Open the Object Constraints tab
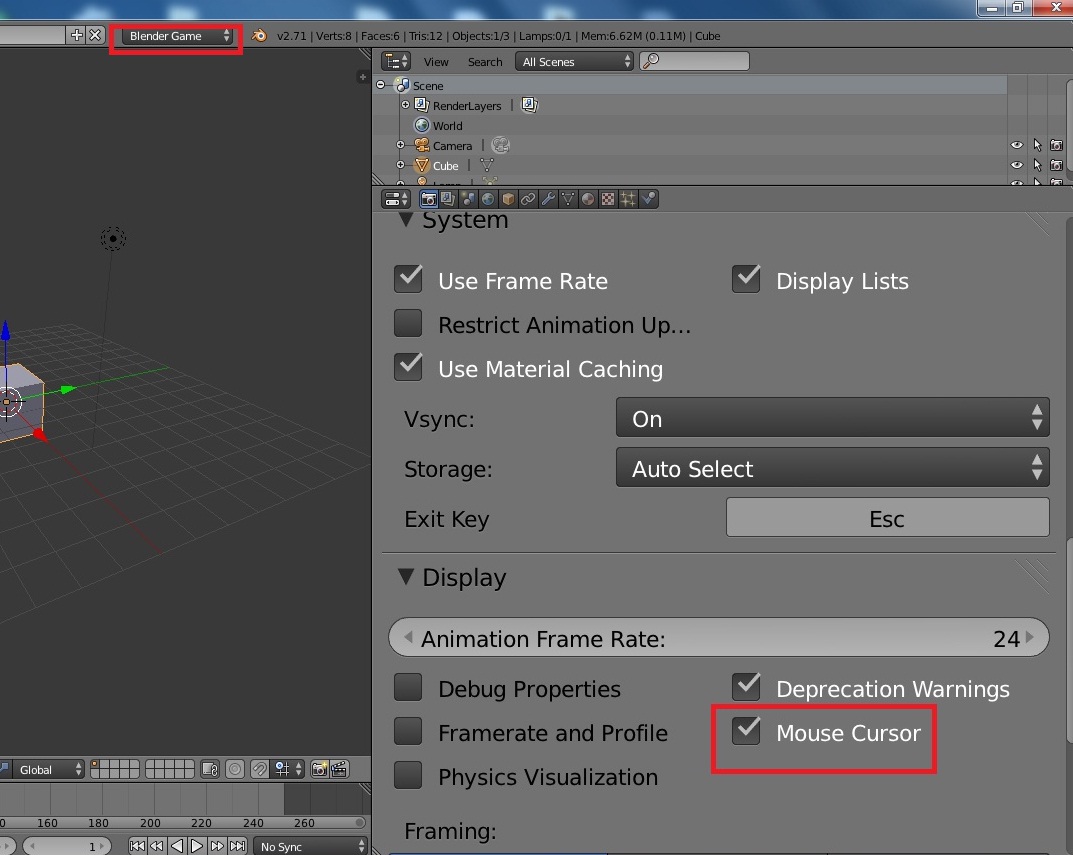The image size is (1073, 855). [x=528, y=199]
